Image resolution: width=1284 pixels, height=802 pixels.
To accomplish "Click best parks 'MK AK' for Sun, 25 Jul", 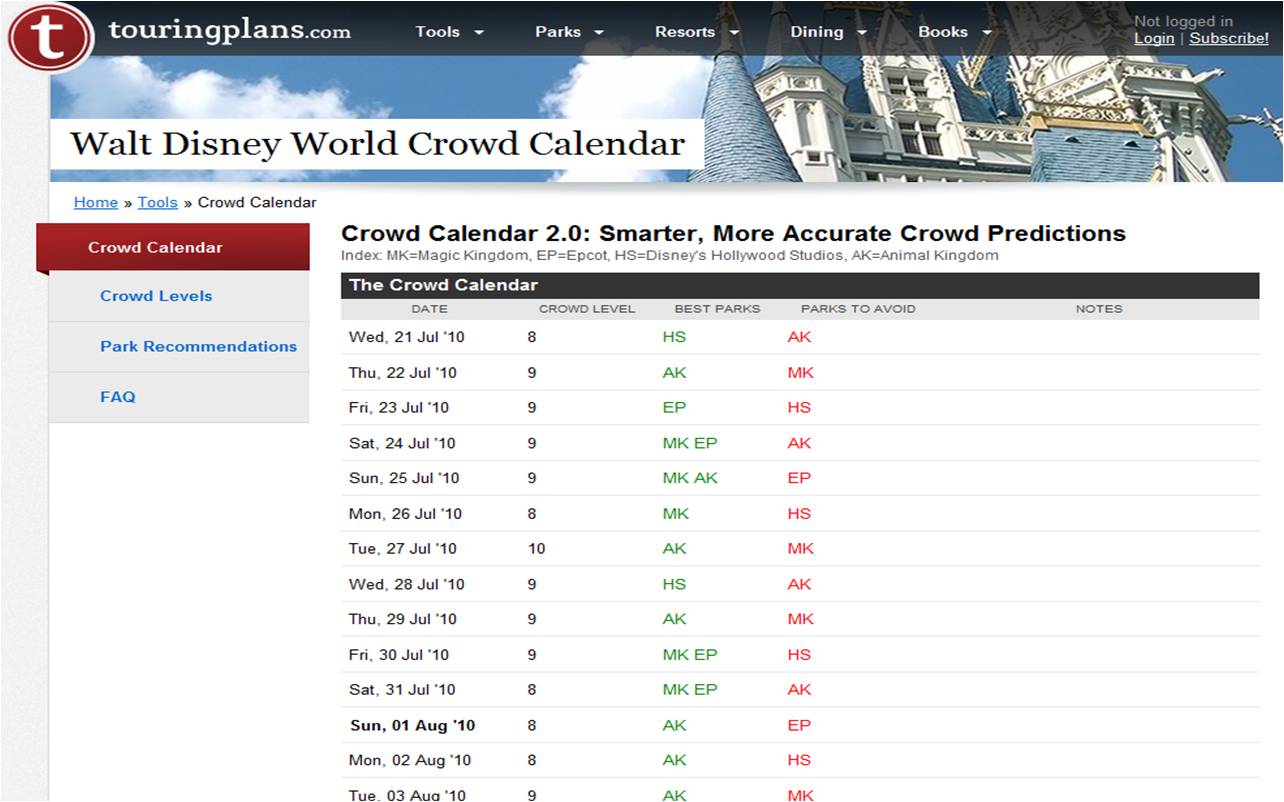I will point(690,478).
